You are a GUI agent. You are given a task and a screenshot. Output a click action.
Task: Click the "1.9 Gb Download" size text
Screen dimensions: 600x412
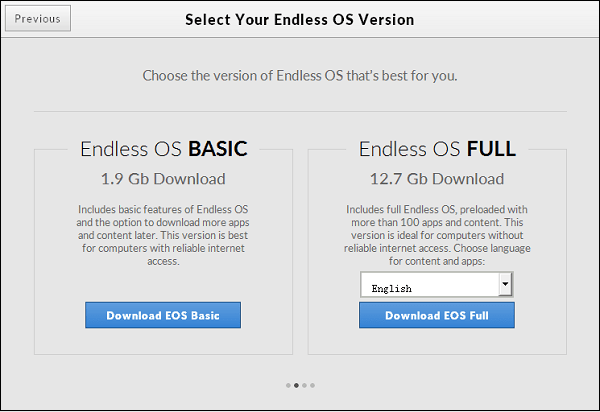(163, 180)
